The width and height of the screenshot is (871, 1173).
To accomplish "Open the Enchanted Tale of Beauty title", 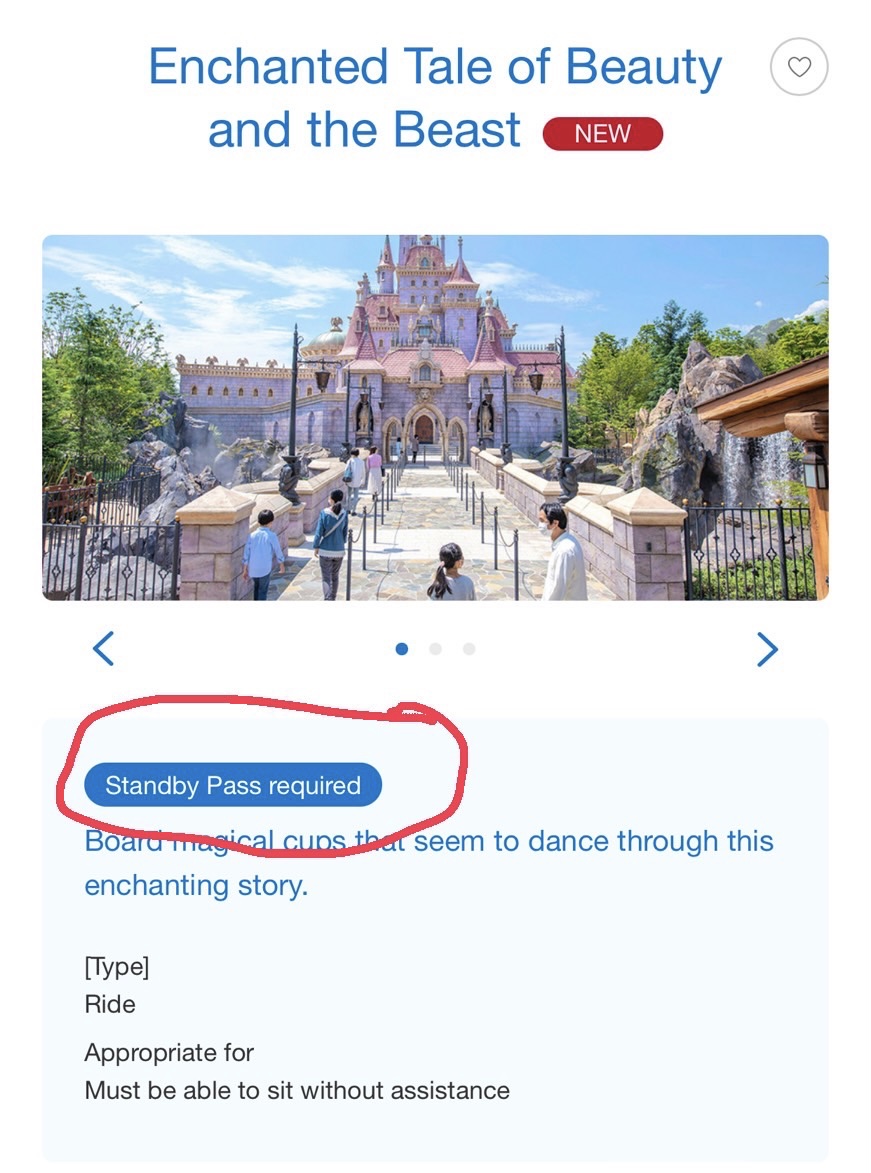I will coord(436,97).
